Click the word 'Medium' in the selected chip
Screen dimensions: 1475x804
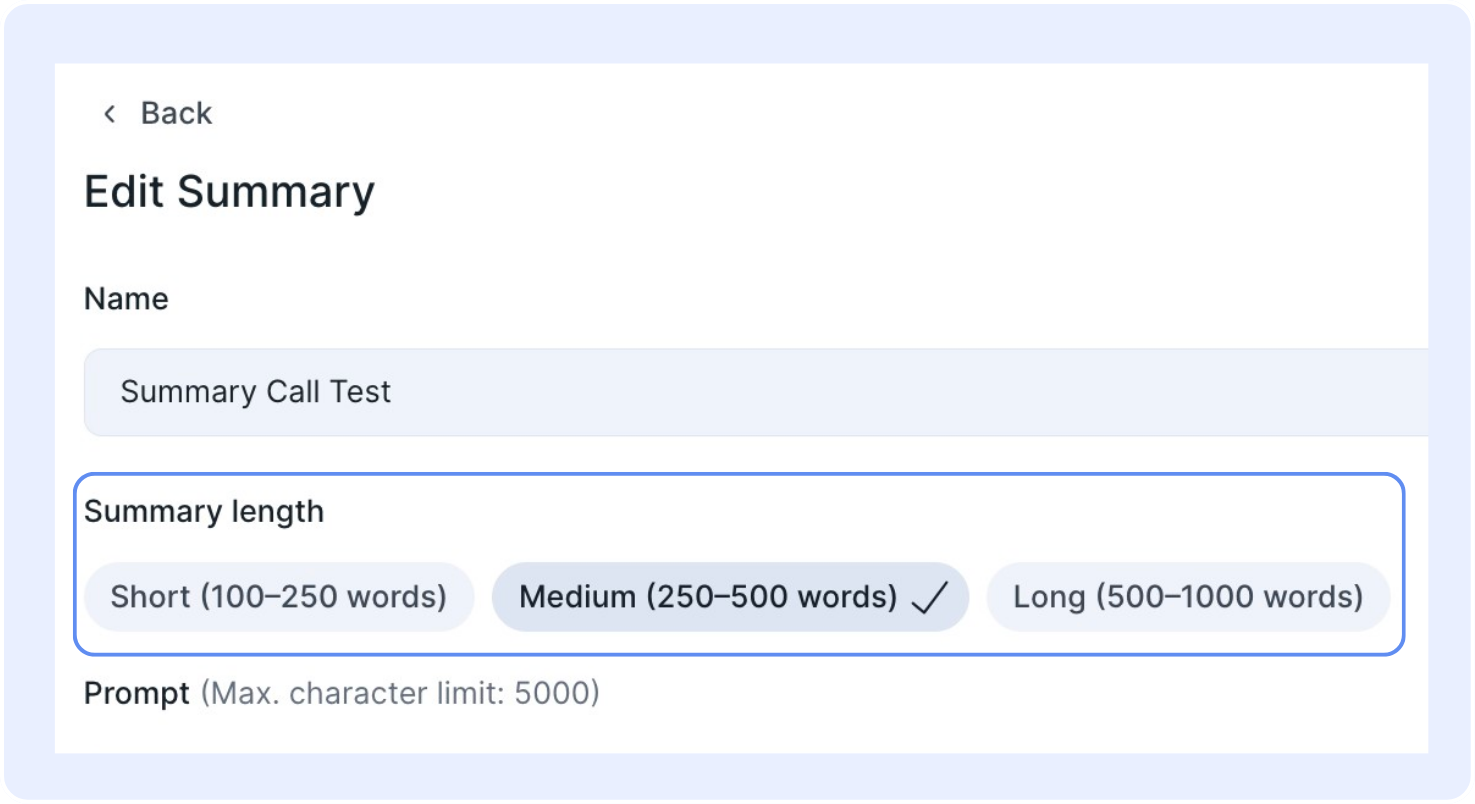pos(578,597)
